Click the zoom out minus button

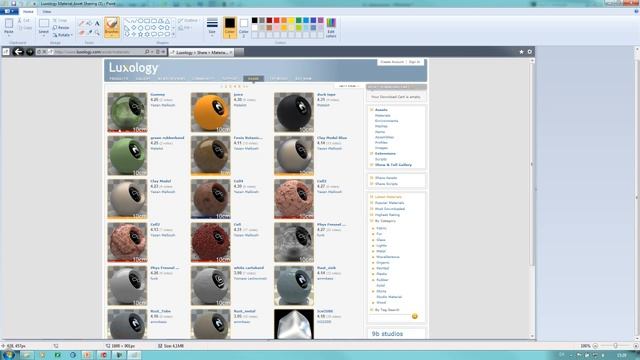click(x=595, y=346)
